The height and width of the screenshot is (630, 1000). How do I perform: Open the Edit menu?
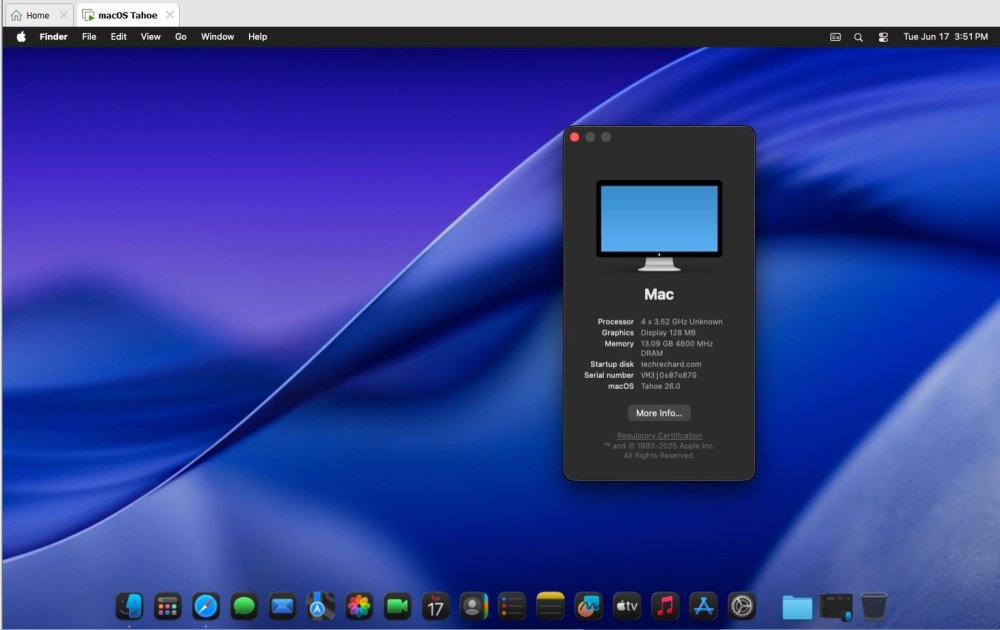pyautogui.click(x=119, y=37)
